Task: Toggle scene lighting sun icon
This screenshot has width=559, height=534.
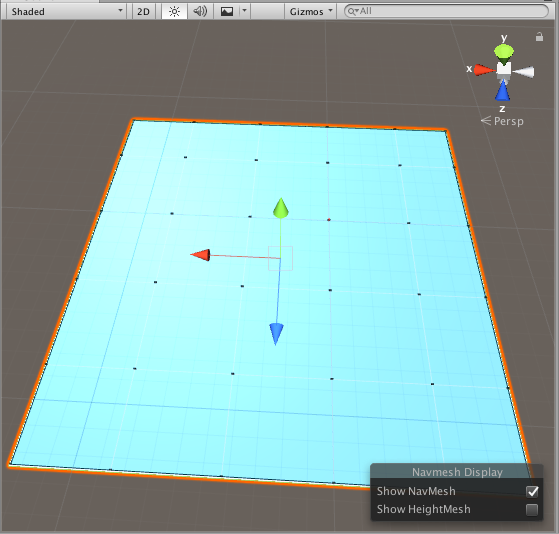Action: (x=174, y=11)
